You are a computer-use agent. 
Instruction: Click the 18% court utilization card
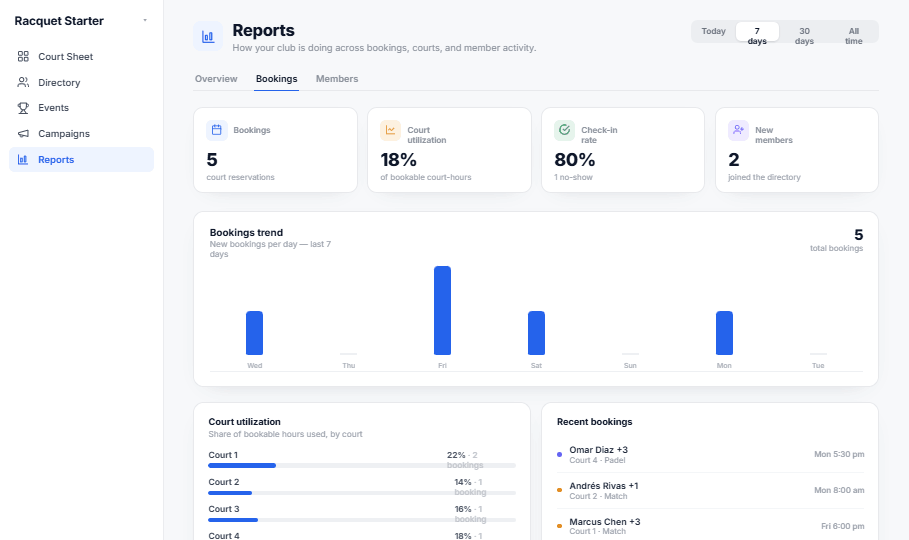point(449,150)
